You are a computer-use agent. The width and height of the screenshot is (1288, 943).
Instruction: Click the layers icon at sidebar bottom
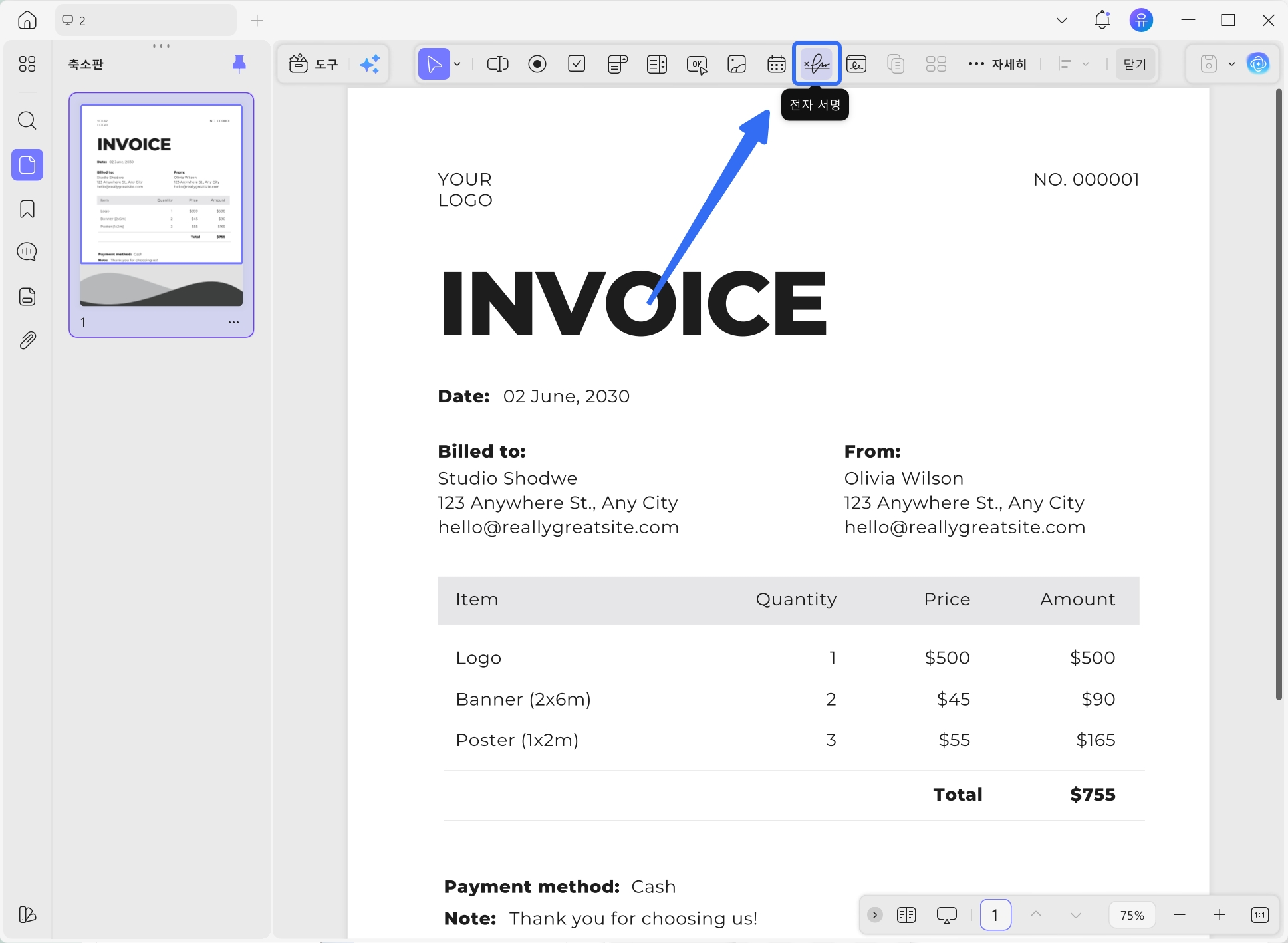point(27,914)
